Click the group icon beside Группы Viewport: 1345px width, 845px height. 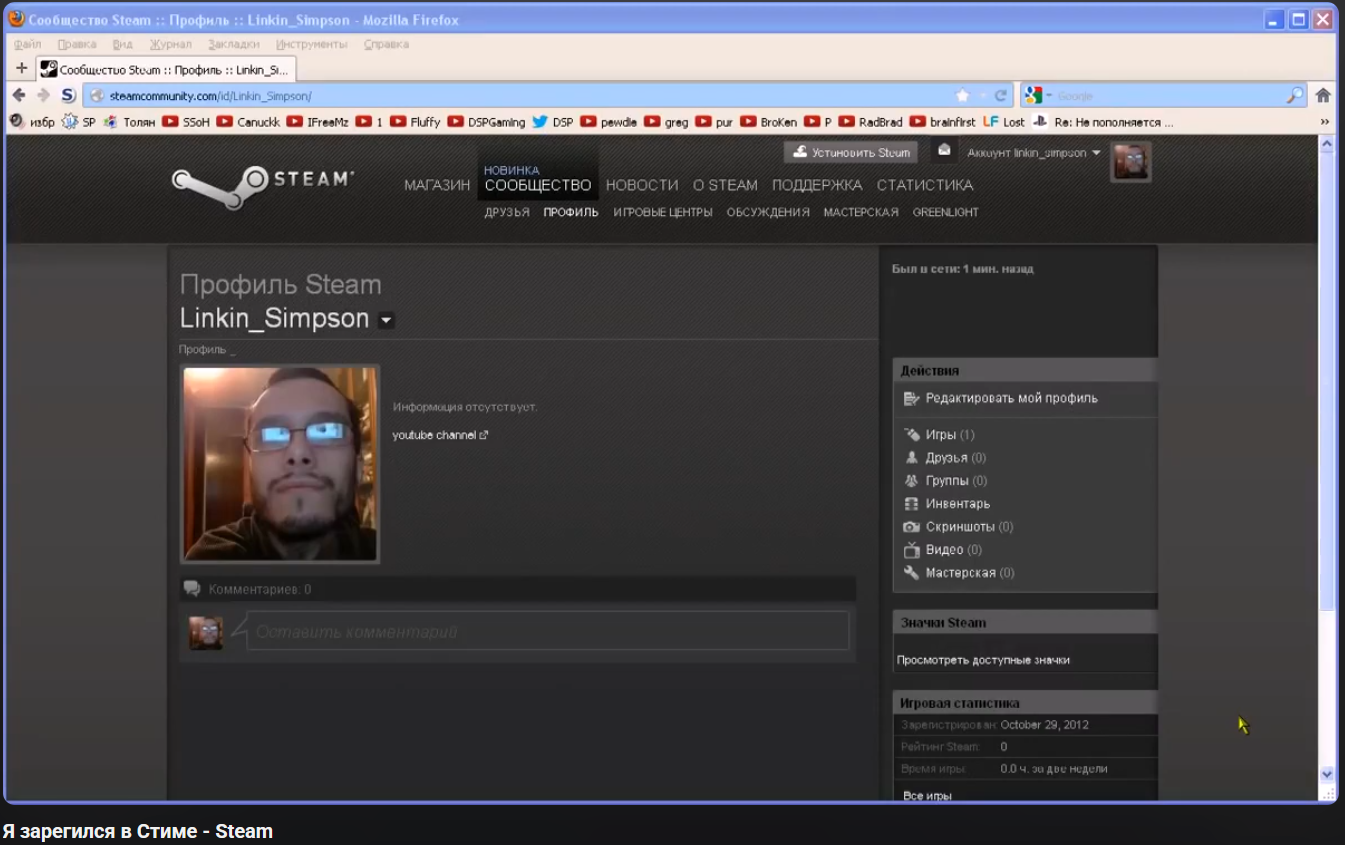point(911,481)
